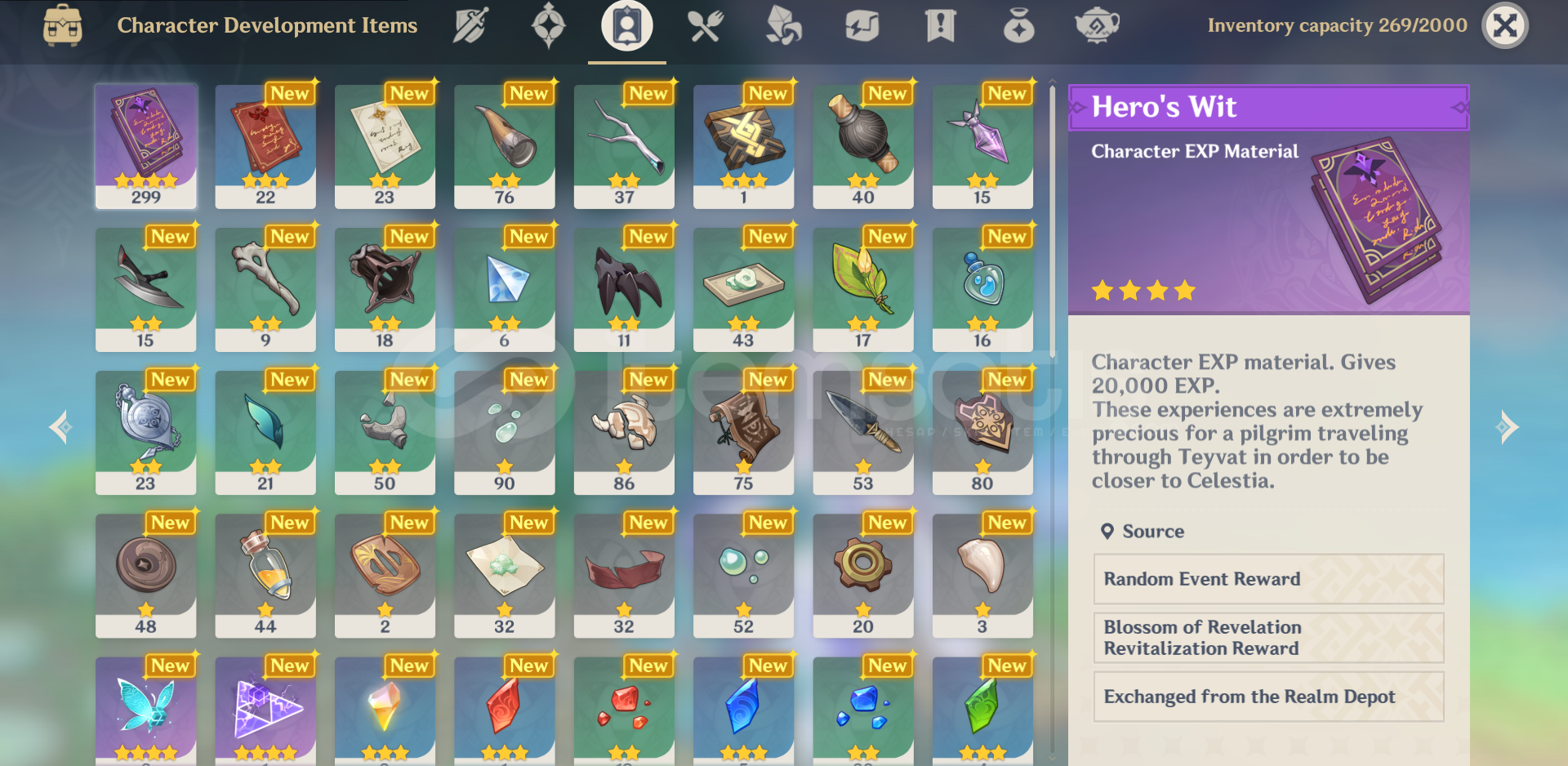Screen dimensions: 1568x766
Task: Open the Artifacts inventory tab
Action: point(548,25)
